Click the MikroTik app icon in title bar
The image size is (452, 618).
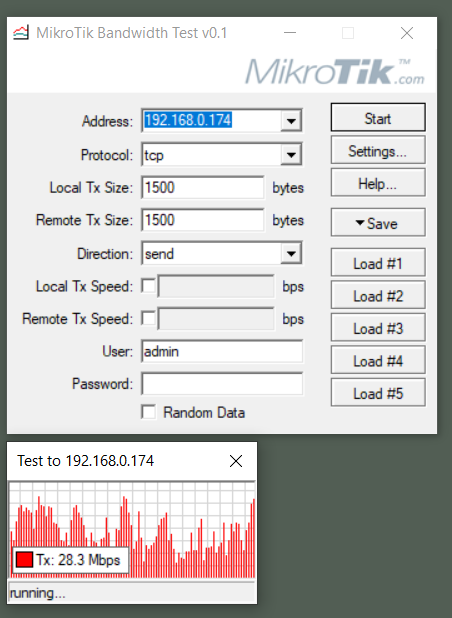(x=20, y=33)
